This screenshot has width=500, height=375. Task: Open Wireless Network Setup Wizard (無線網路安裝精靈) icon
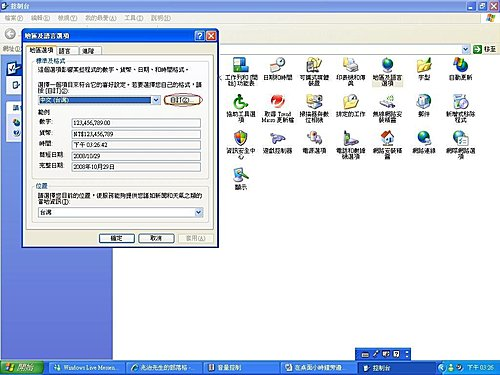[x=387, y=108]
